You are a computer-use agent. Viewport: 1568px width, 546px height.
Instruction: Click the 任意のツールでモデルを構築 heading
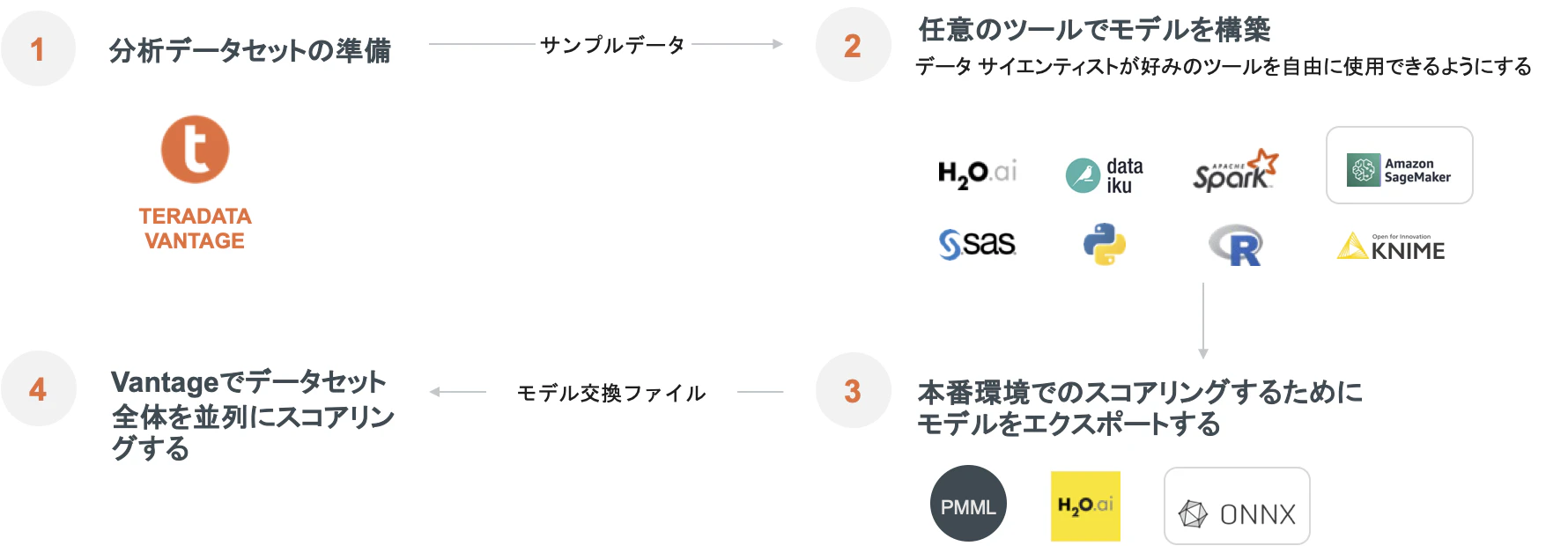pos(1094,29)
